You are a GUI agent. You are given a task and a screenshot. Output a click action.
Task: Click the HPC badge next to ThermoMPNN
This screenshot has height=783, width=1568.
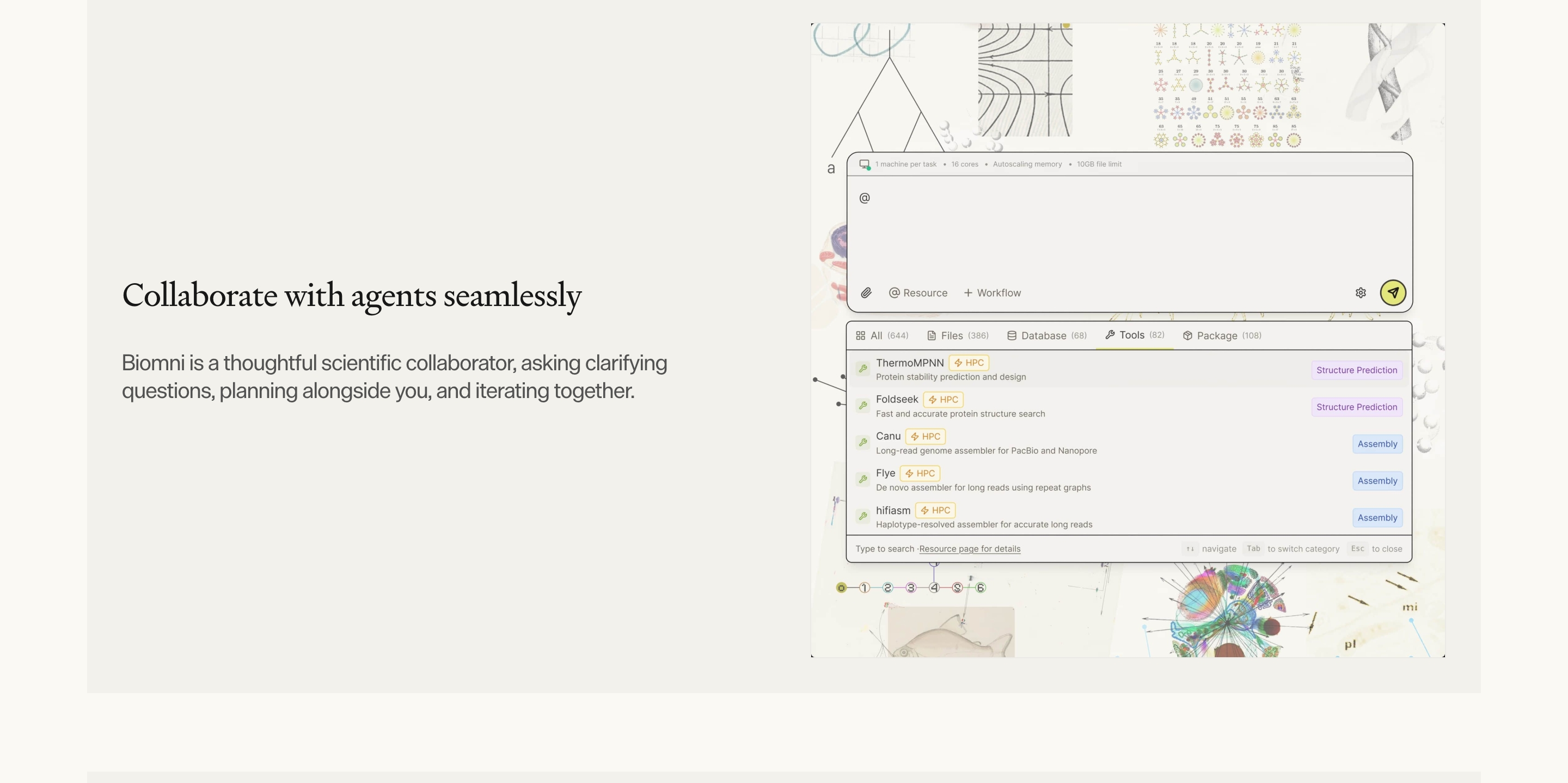tap(969, 363)
